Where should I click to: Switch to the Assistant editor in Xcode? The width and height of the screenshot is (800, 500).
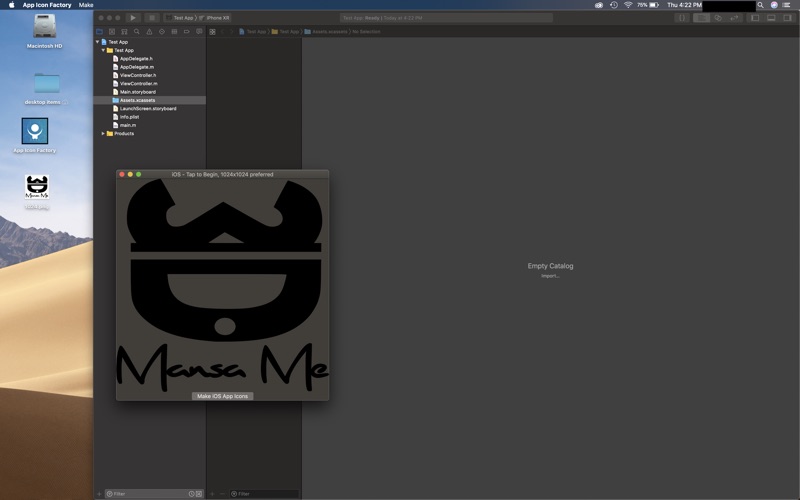click(x=718, y=18)
